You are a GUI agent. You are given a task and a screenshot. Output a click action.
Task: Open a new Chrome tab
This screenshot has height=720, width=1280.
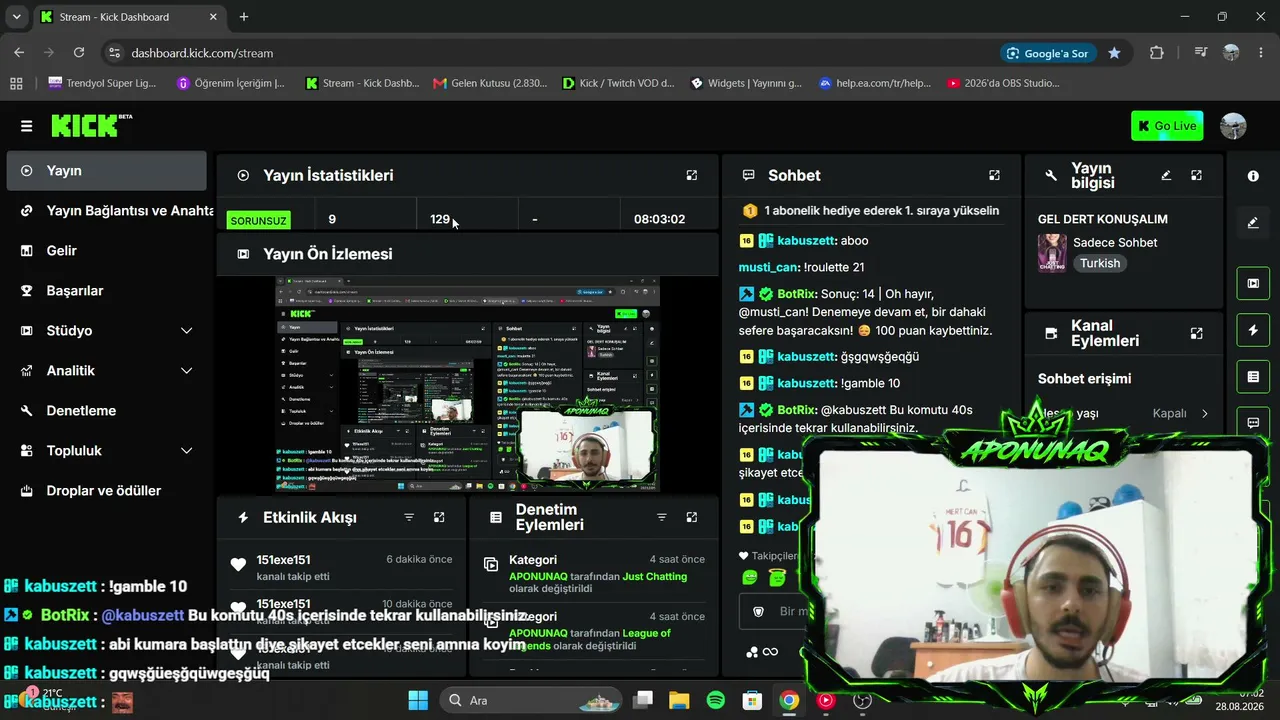click(x=244, y=17)
